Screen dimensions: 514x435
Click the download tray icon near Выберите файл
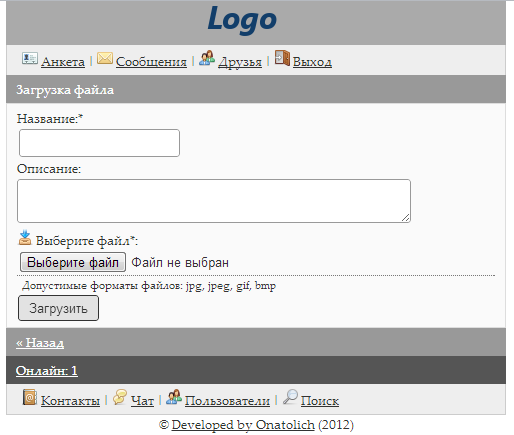(x=25, y=238)
